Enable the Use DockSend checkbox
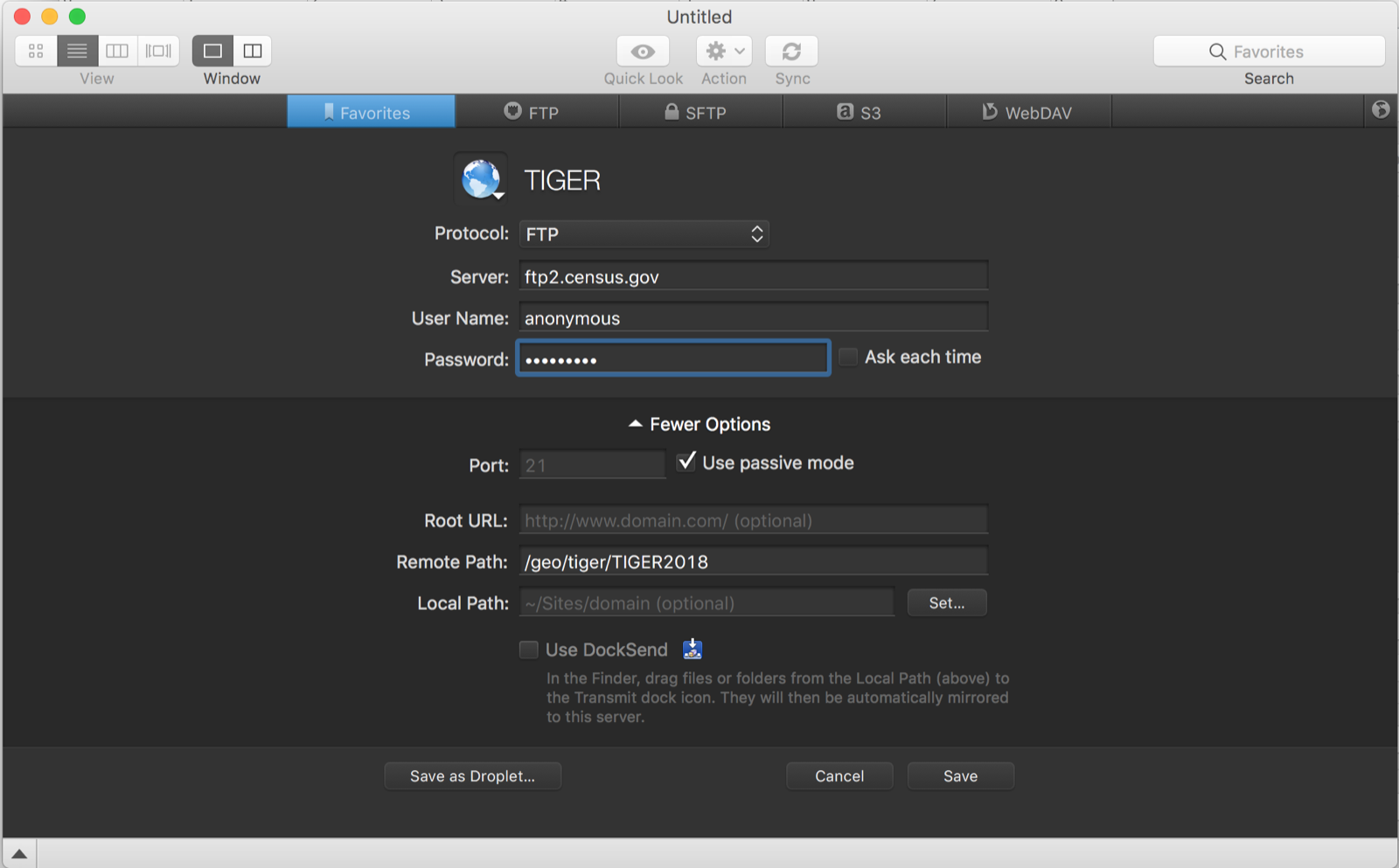The height and width of the screenshot is (868, 1399). click(529, 649)
